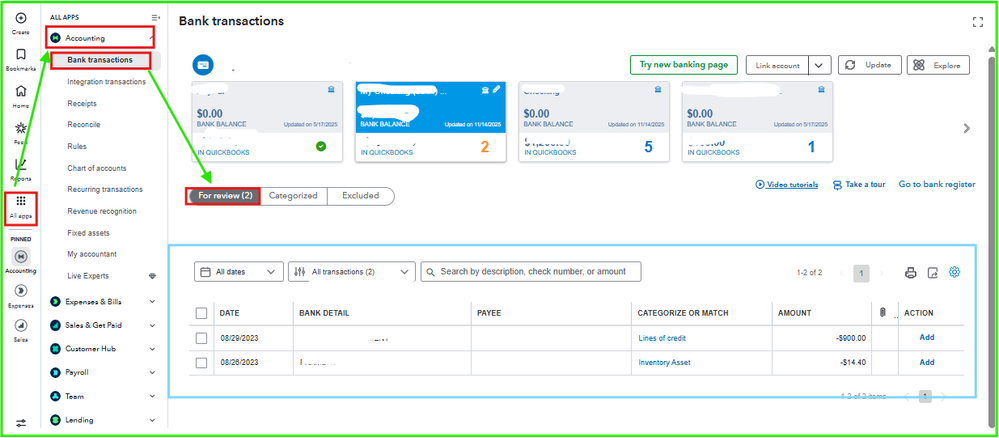Check the 08/29/2023 transaction checkbox
Screen dimensions: 999x438
201,338
